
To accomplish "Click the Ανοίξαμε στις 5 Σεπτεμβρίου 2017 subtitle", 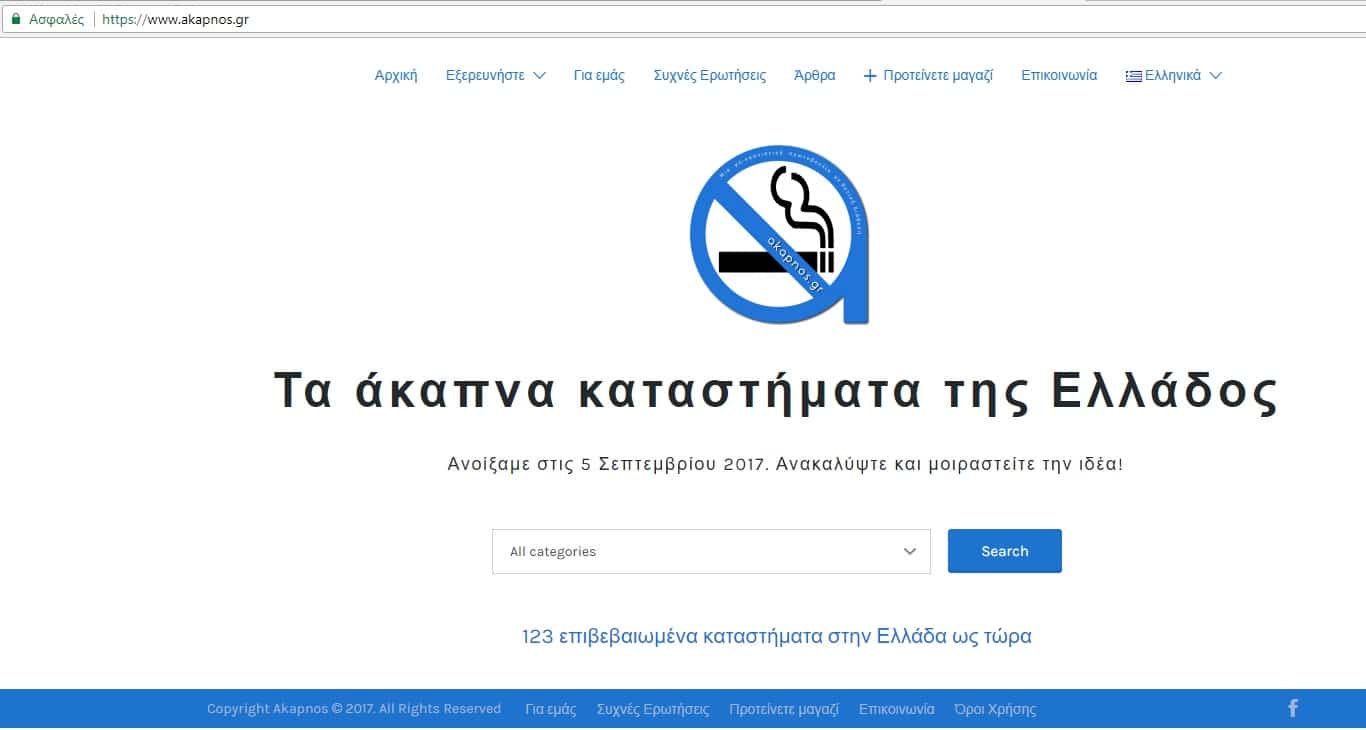I will pos(786,465).
